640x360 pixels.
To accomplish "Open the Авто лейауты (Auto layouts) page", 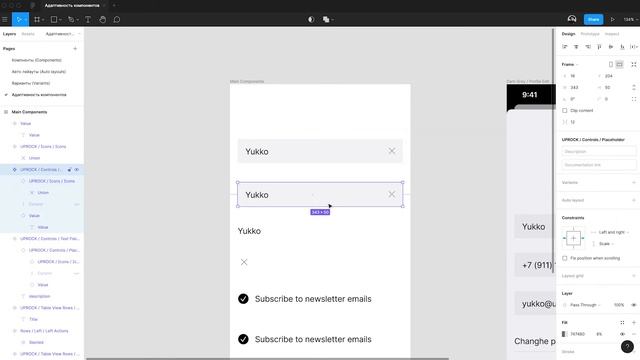I will [x=39, y=71].
